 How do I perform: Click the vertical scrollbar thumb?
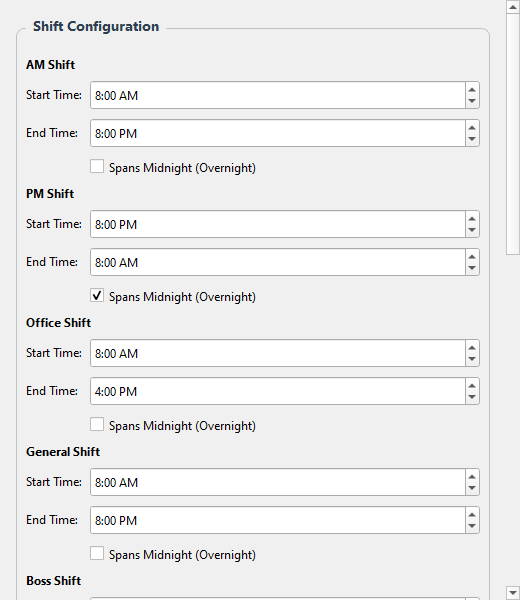pyautogui.click(x=513, y=134)
